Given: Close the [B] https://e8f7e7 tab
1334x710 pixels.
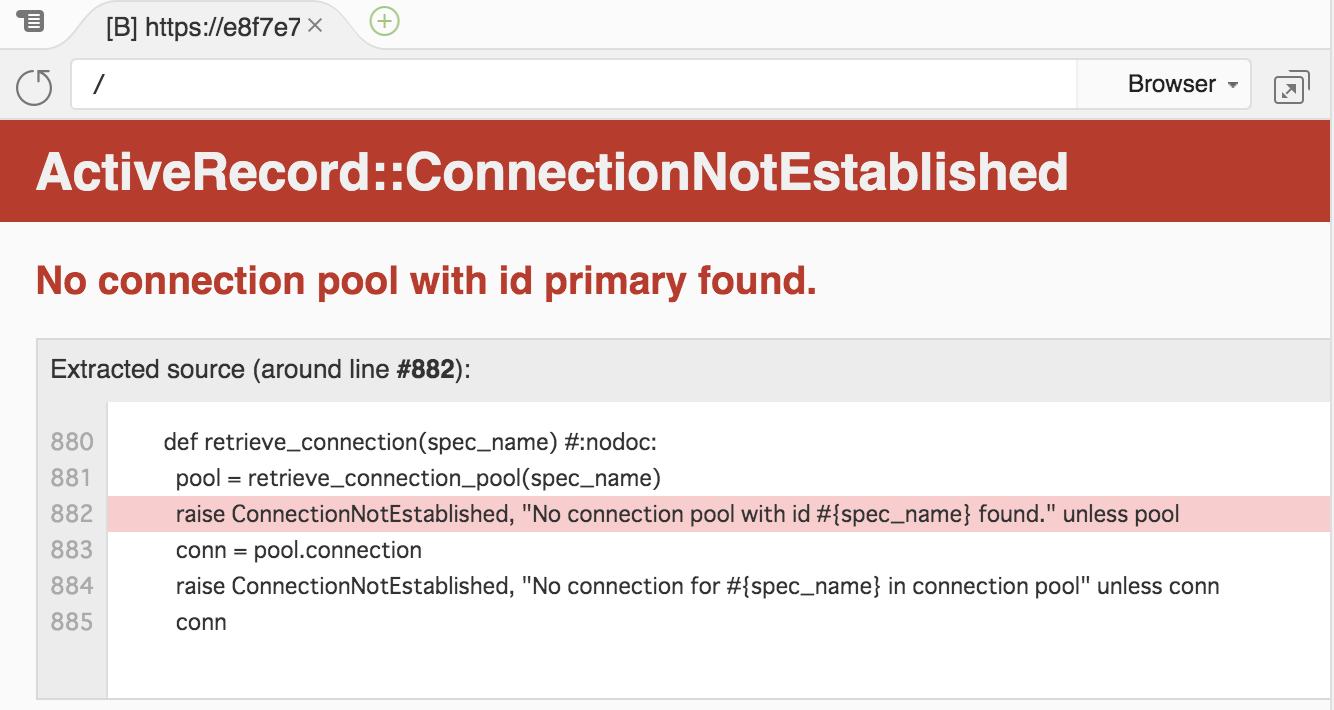Looking at the screenshot, I should pyautogui.click(x=315, y=26).
